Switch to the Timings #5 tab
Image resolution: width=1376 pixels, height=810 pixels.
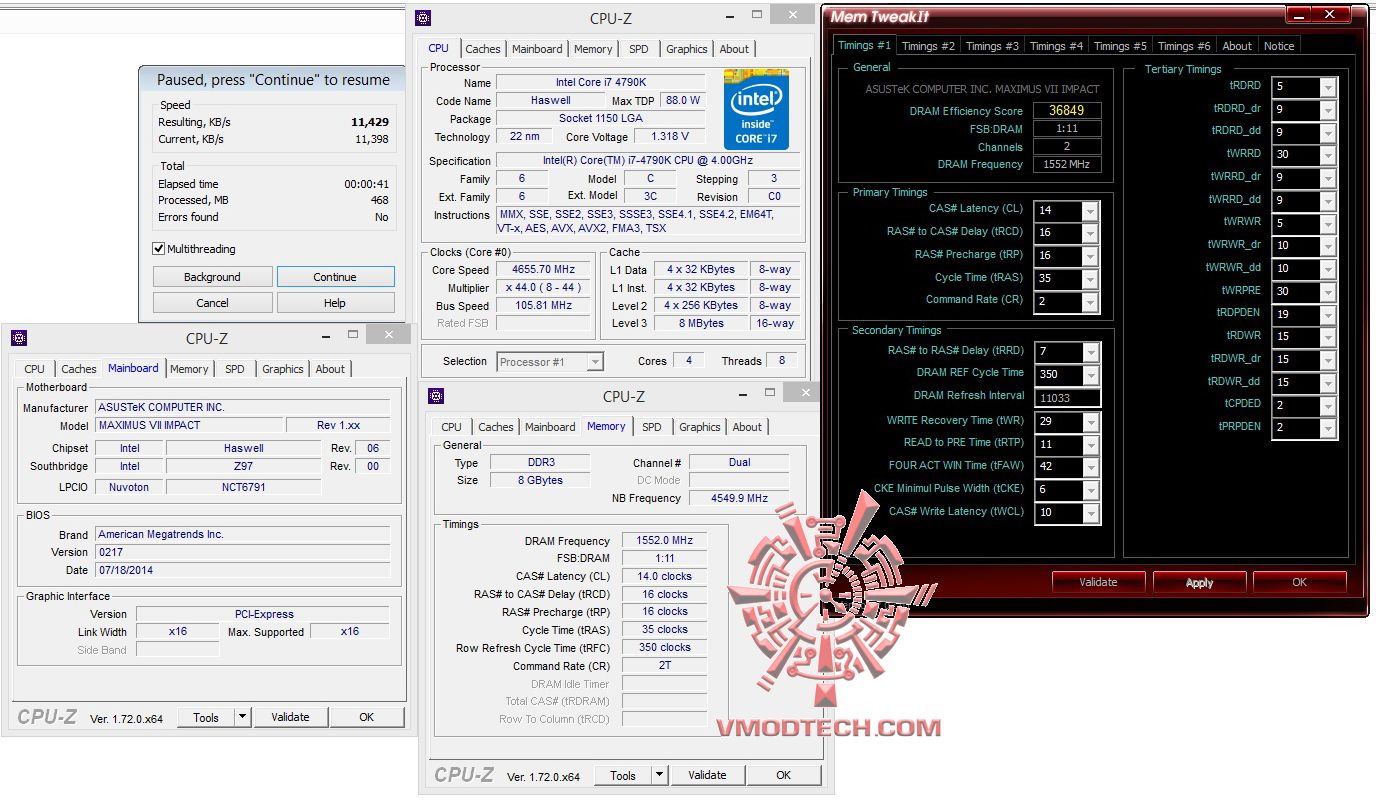[x=1120, y=46]
